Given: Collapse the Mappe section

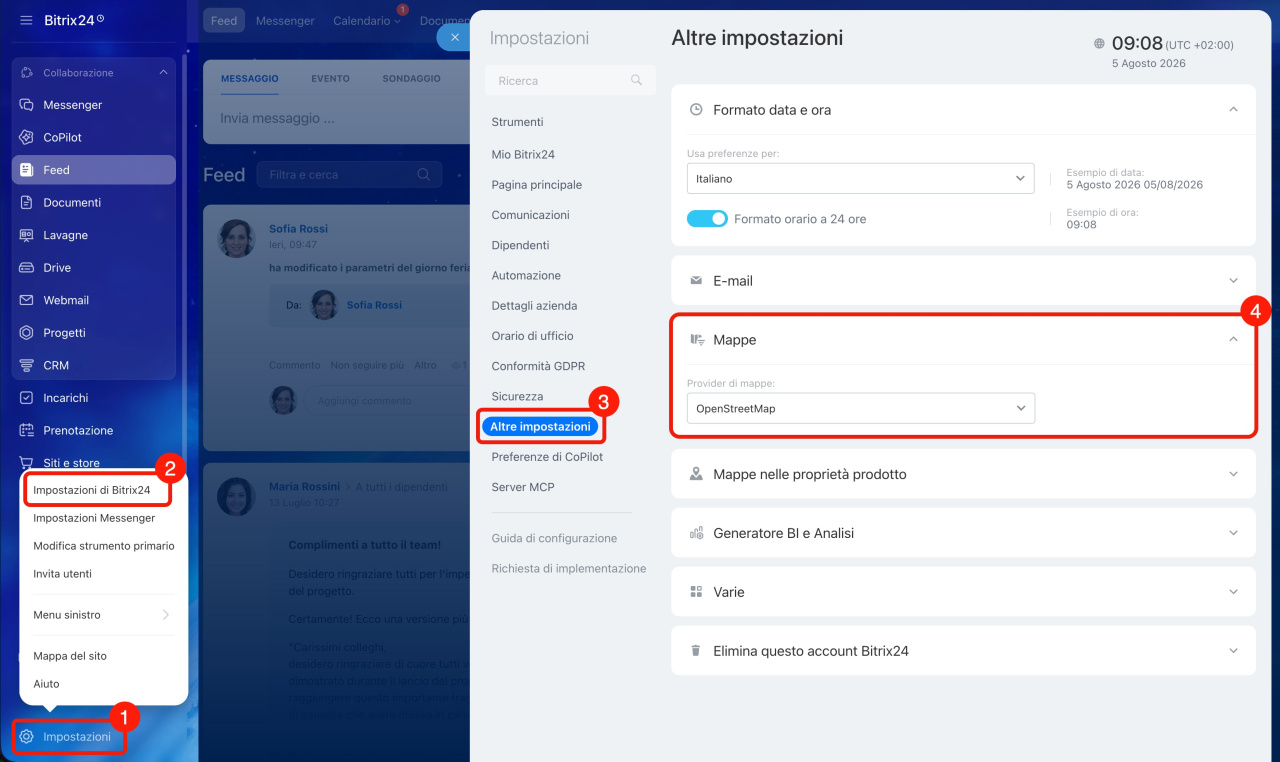Looking at the screenshot, I should coord(1233,340).
